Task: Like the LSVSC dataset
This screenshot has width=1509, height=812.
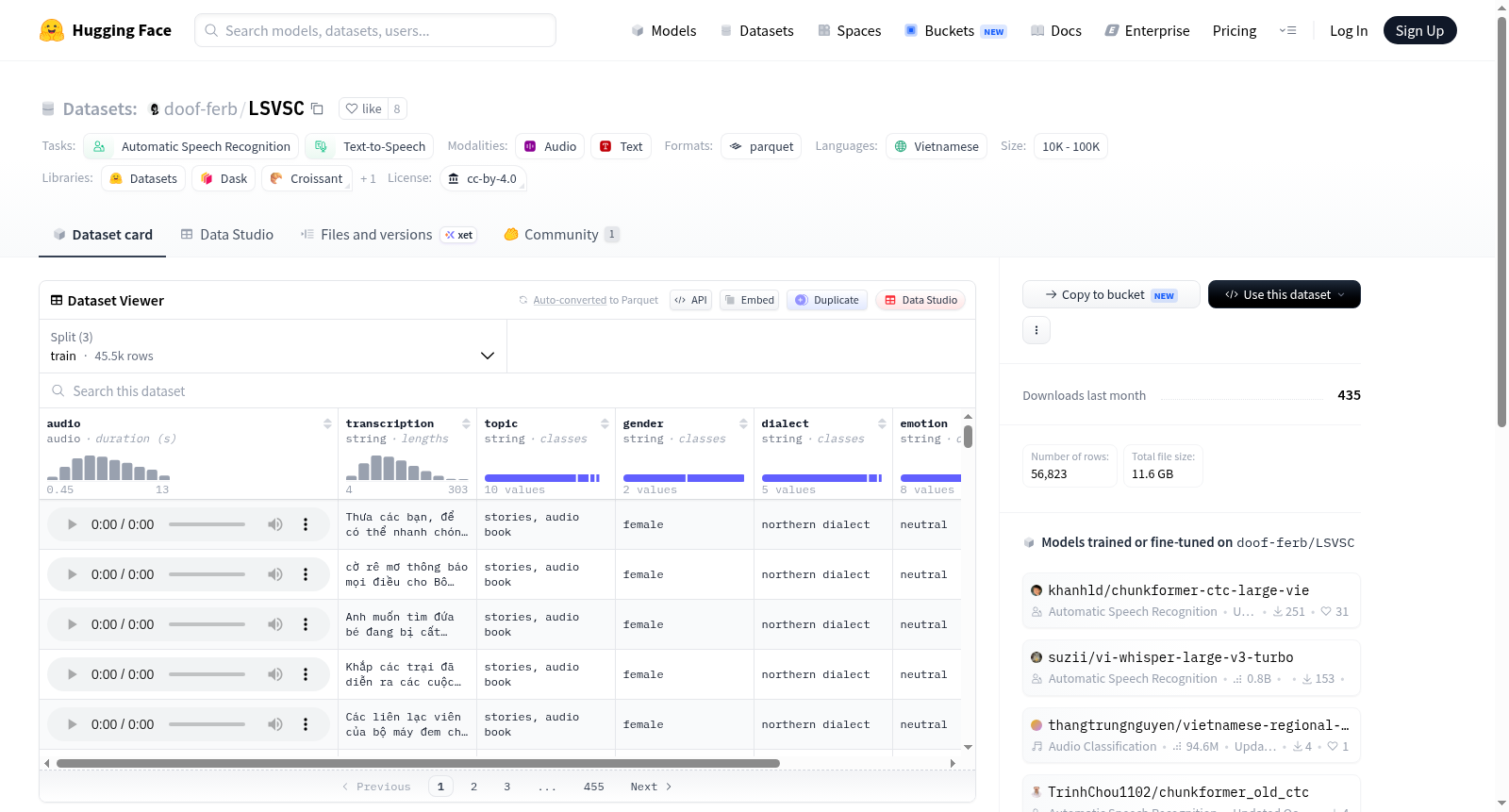Action: click(x=363, y=108)
